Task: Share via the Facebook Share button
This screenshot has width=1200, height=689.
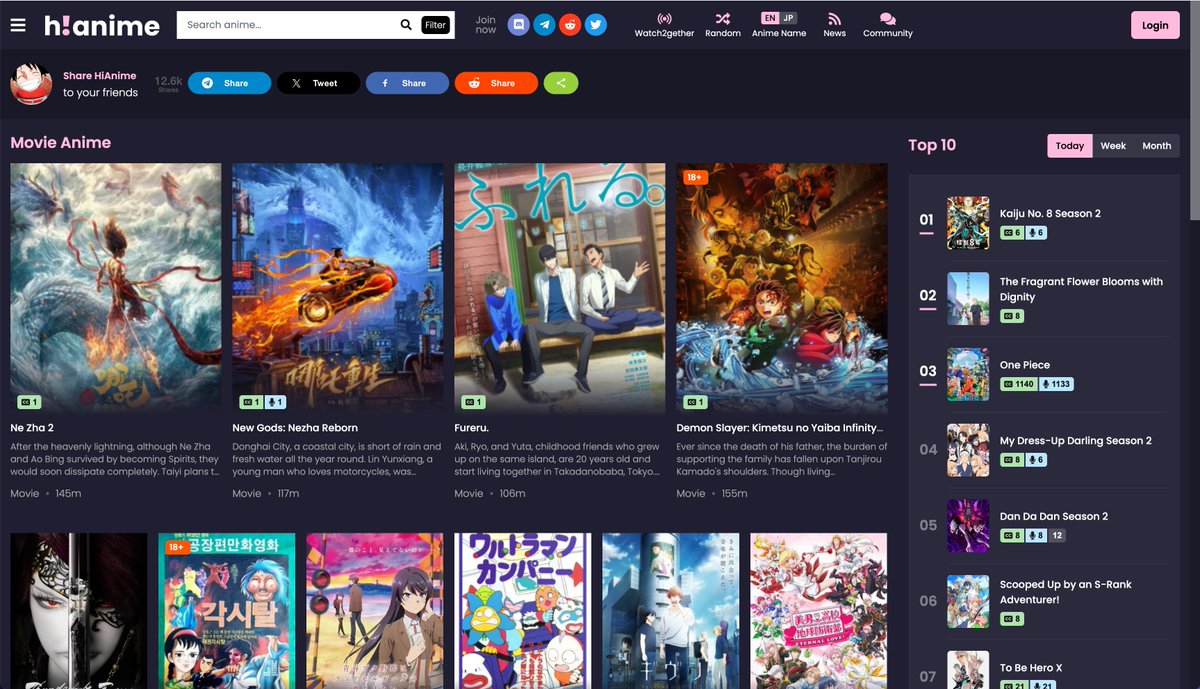Action: (407, 83)
